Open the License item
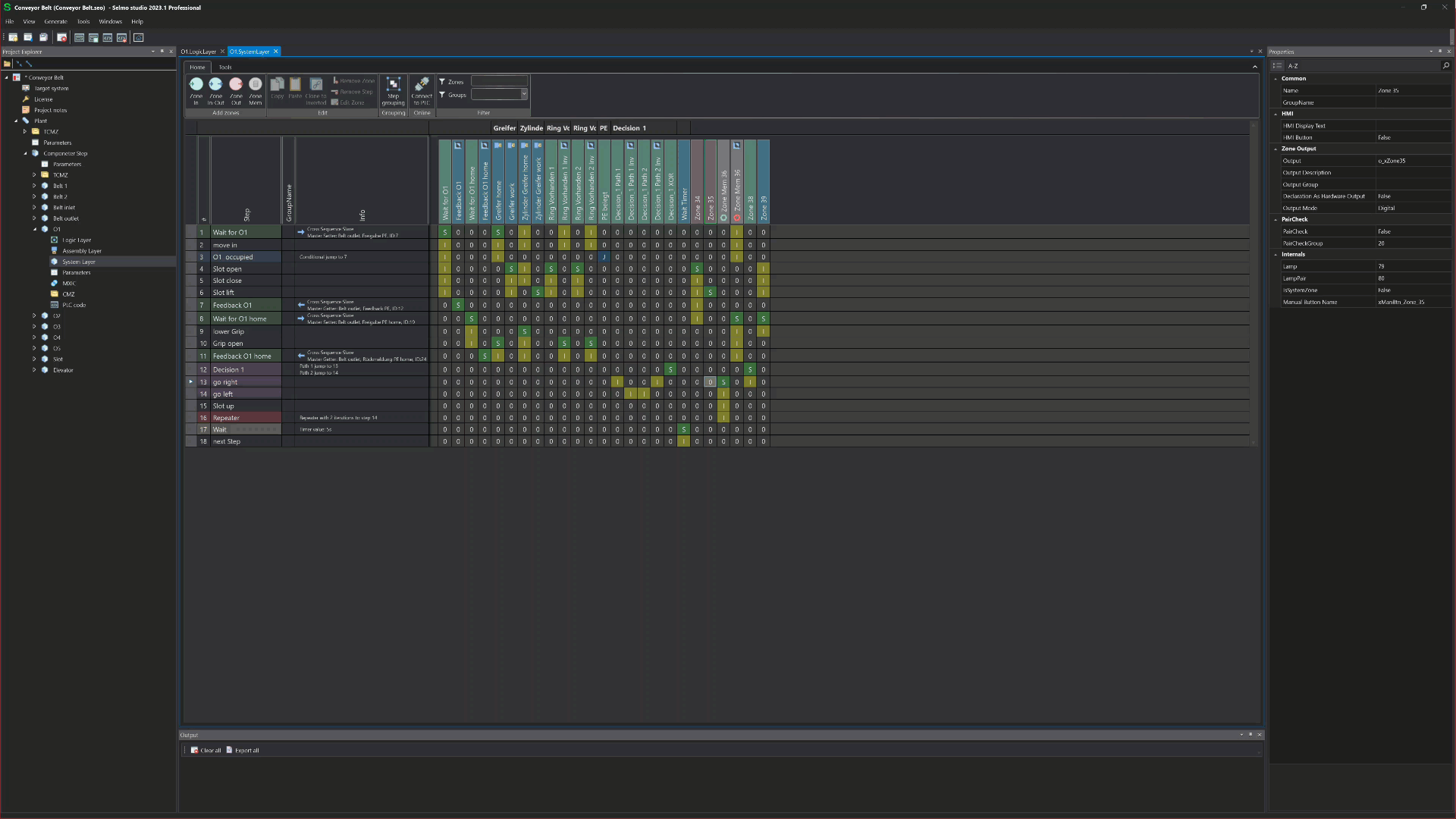Screen dimensions: 1456x819 coord(43,99)
